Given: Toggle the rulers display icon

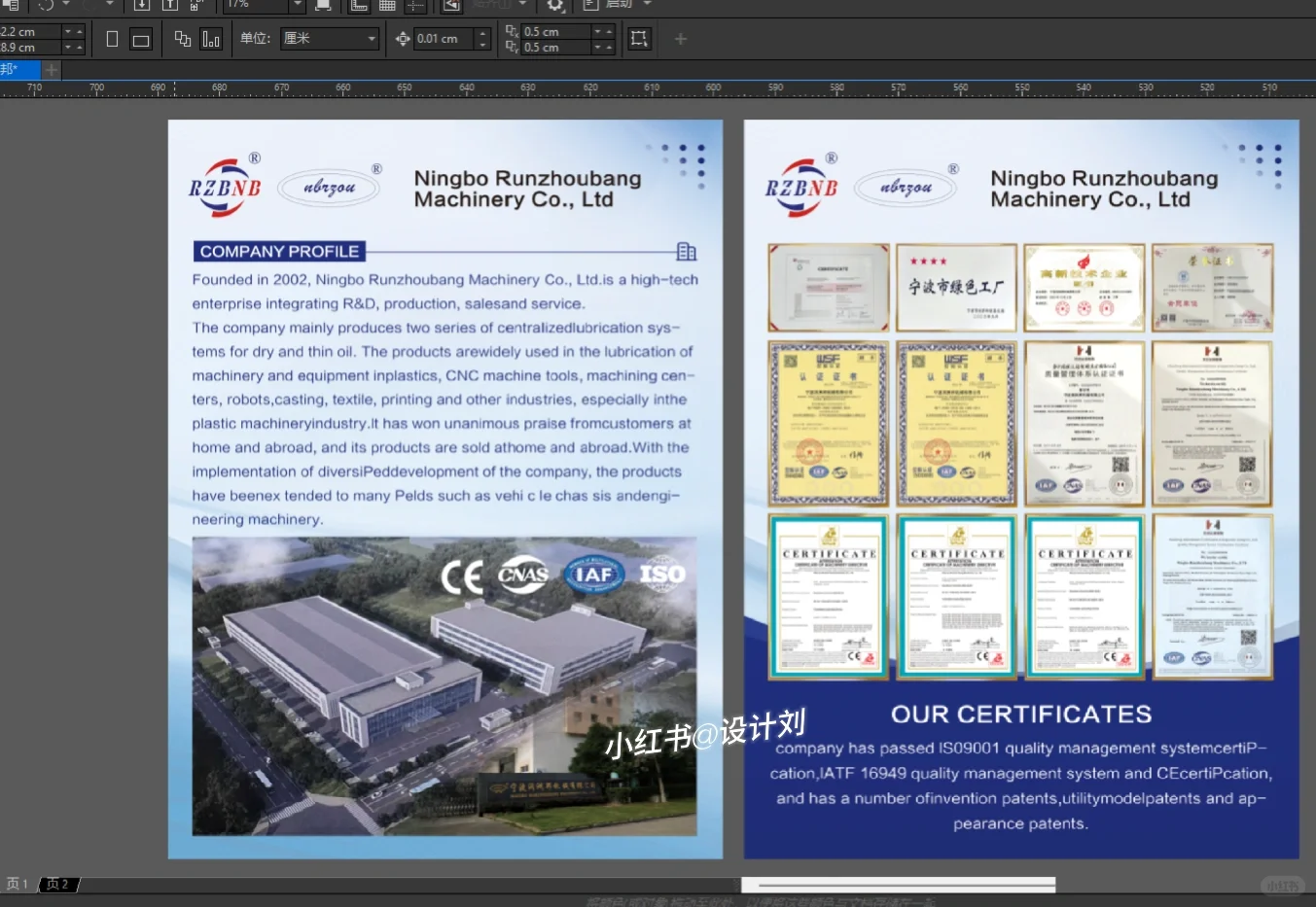Looking at the screenshot, I should tap(359, 5).
